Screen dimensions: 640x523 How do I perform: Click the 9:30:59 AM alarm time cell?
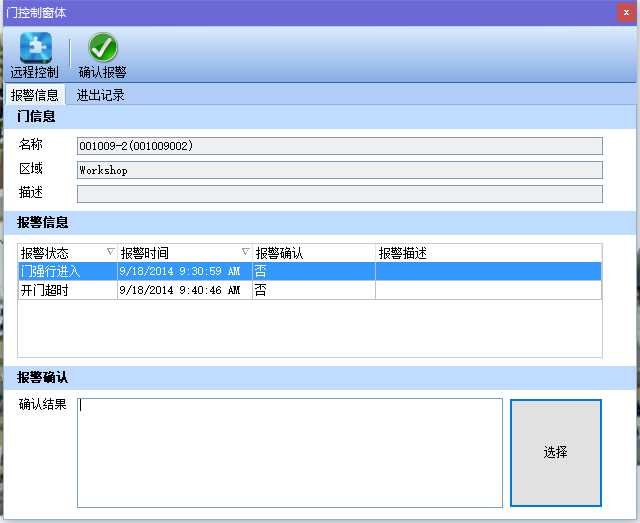[x=184, y=271]
